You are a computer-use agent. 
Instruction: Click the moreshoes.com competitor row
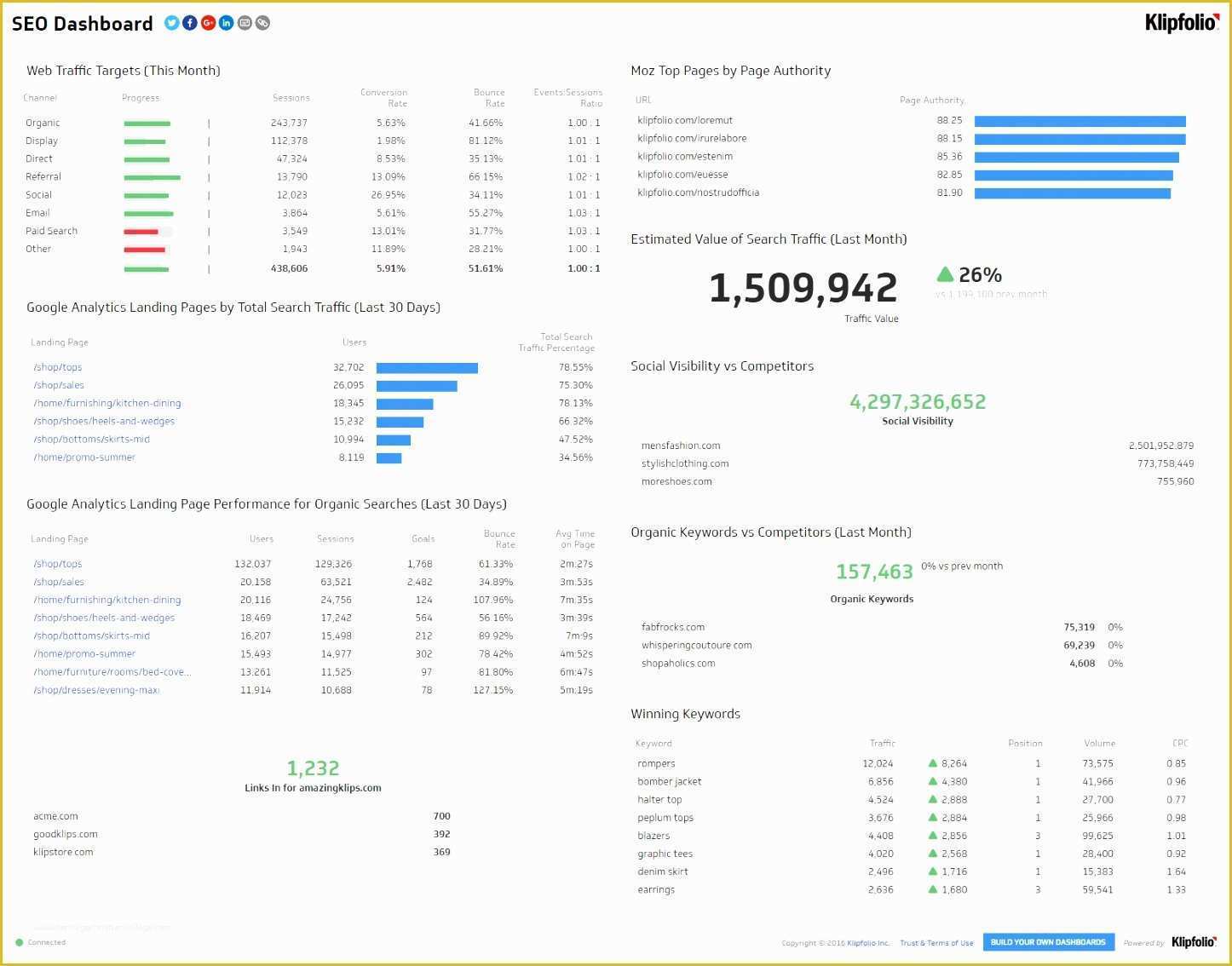917,481
